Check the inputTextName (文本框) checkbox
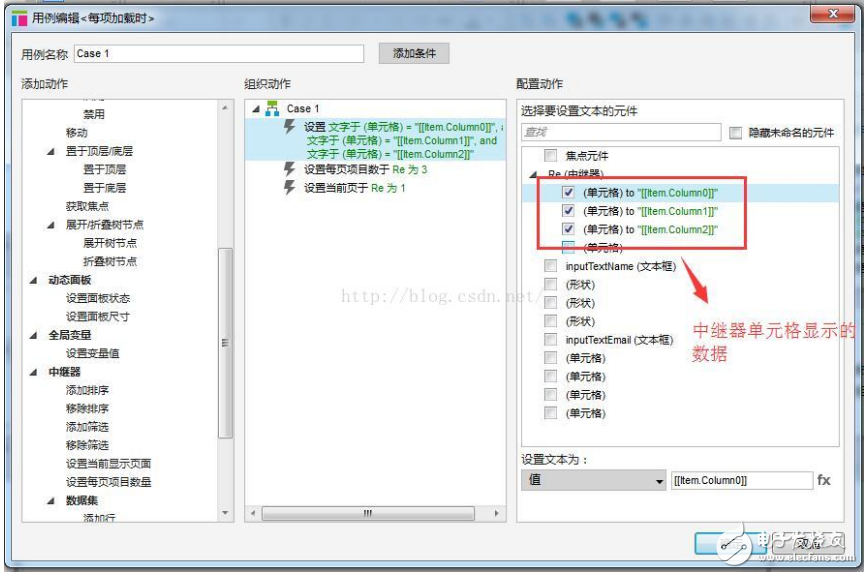 point(550,266)
